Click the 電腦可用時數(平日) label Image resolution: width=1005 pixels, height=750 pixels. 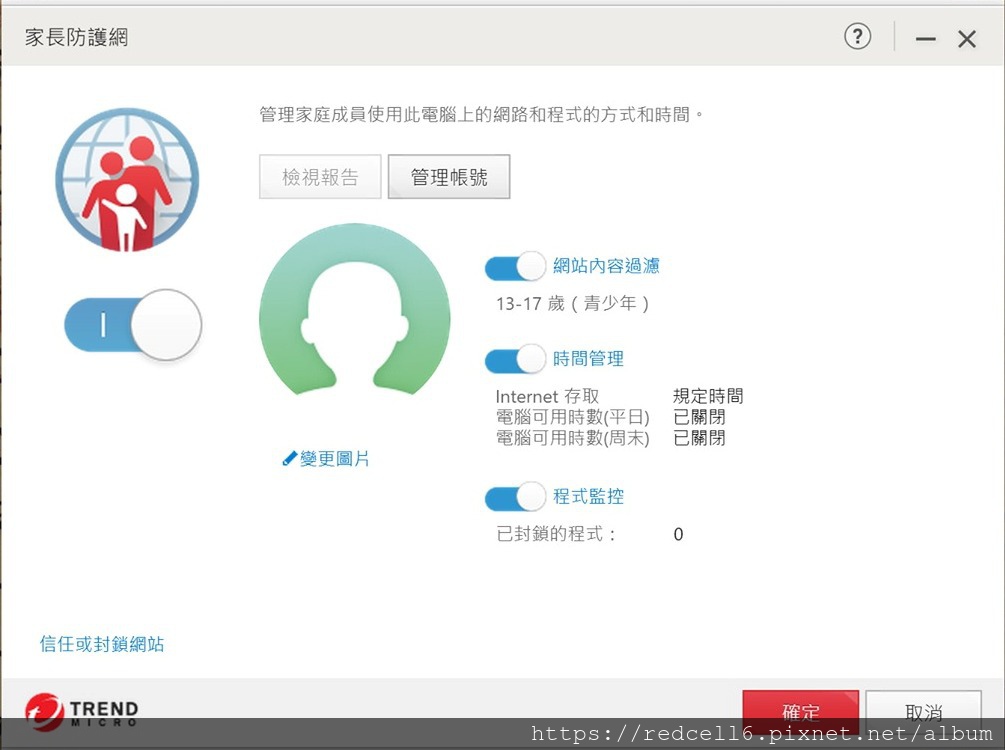pyautogui.click(x=572, y=417)
